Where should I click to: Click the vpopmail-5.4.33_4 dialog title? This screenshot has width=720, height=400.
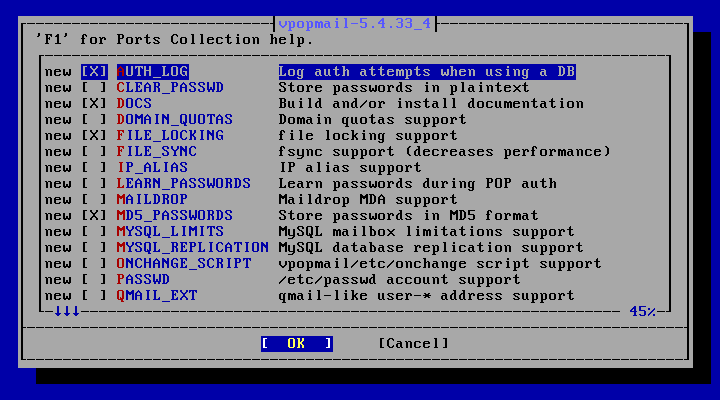point(355,23)
